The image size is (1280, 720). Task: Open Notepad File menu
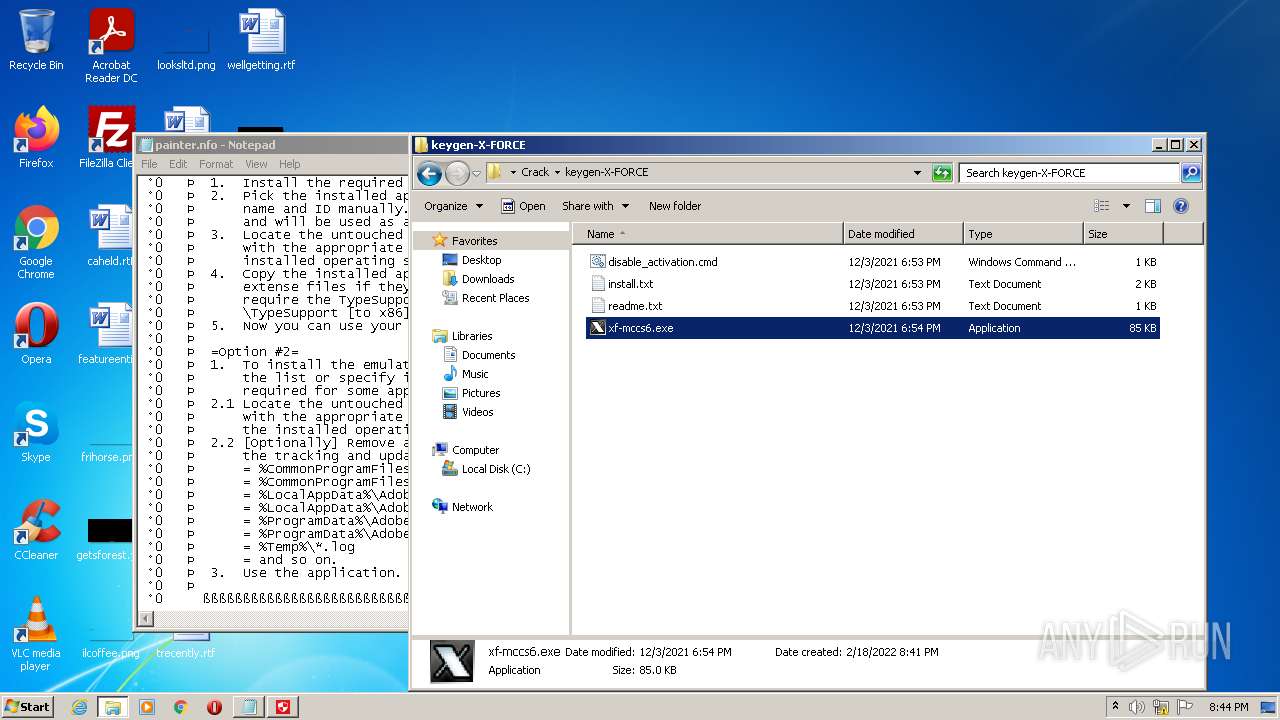click(149, 164)
